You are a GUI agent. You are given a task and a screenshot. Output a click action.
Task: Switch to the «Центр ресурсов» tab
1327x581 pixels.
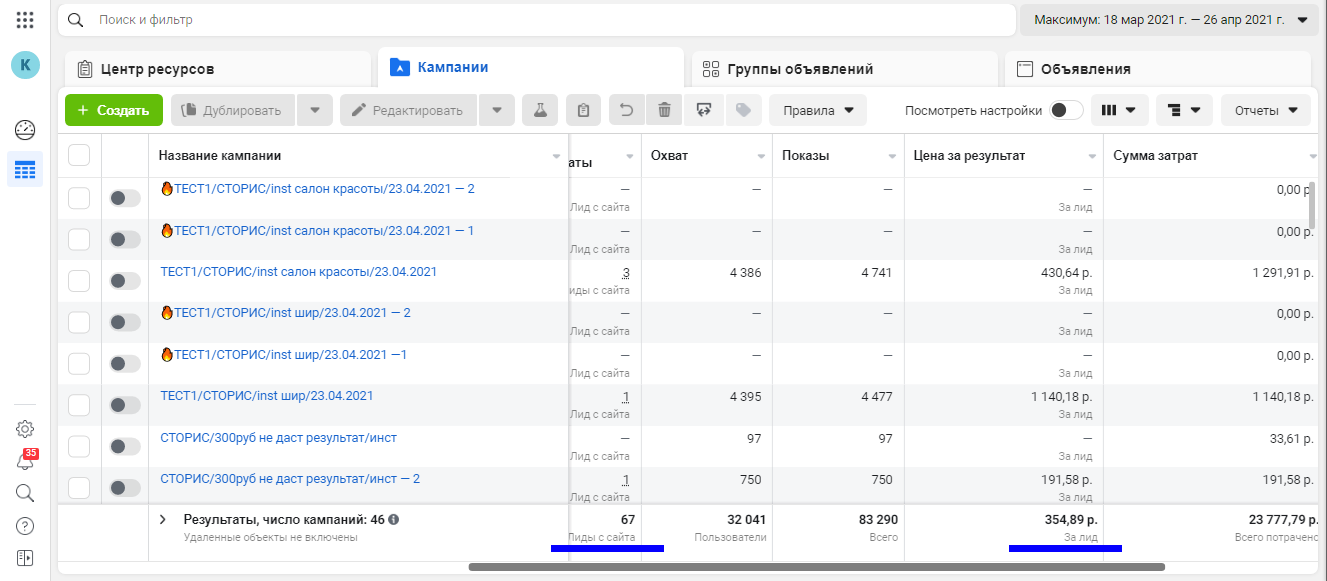217,69
